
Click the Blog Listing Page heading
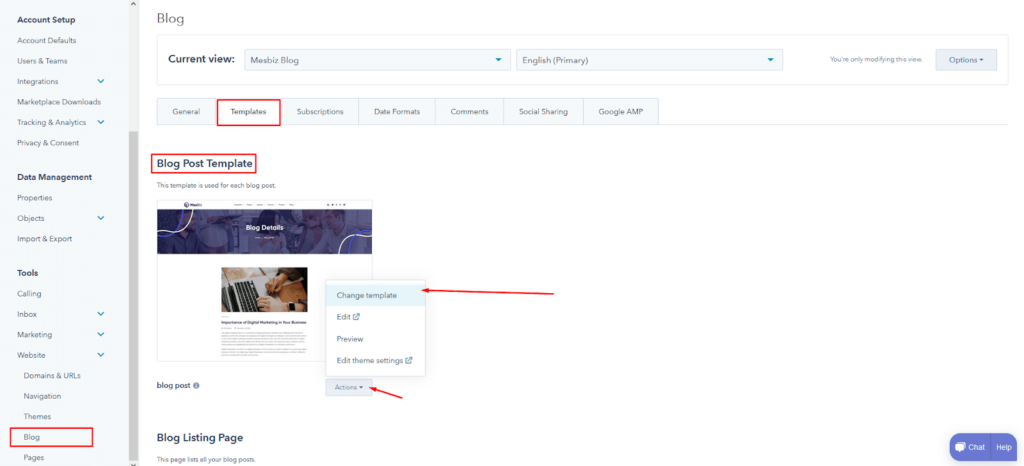tap(200, 437)
